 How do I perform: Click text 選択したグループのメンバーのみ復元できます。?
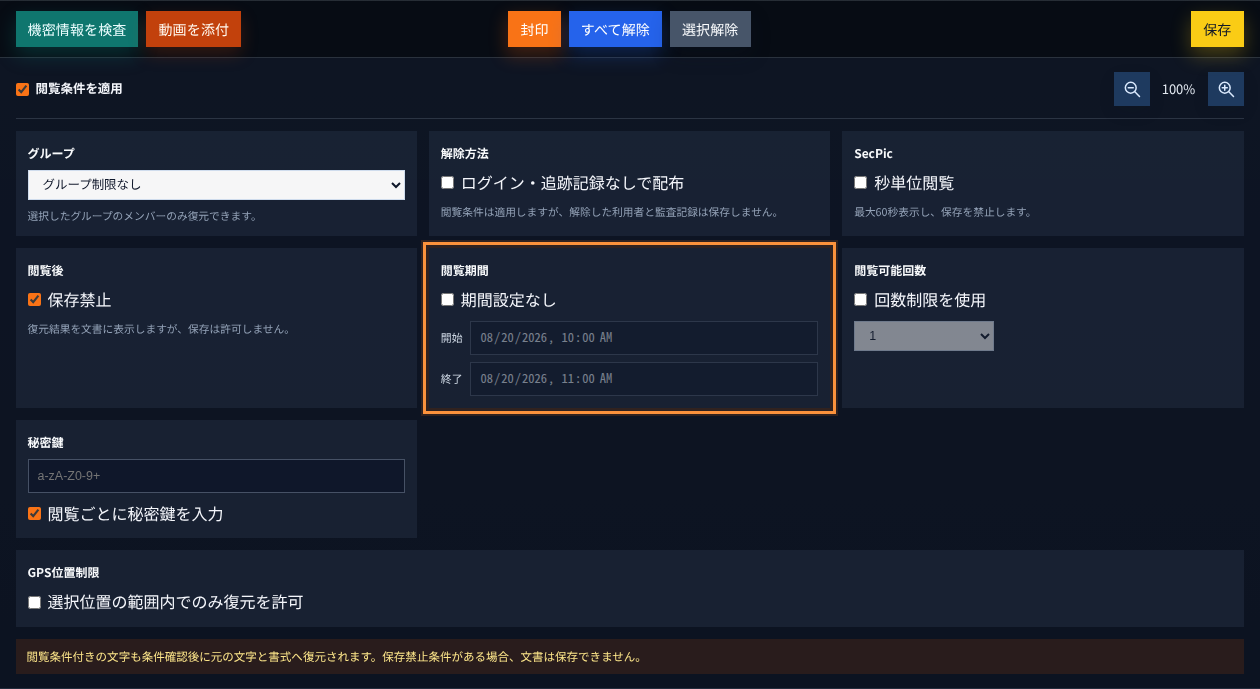pyautogui.click(x=142, y=216)
